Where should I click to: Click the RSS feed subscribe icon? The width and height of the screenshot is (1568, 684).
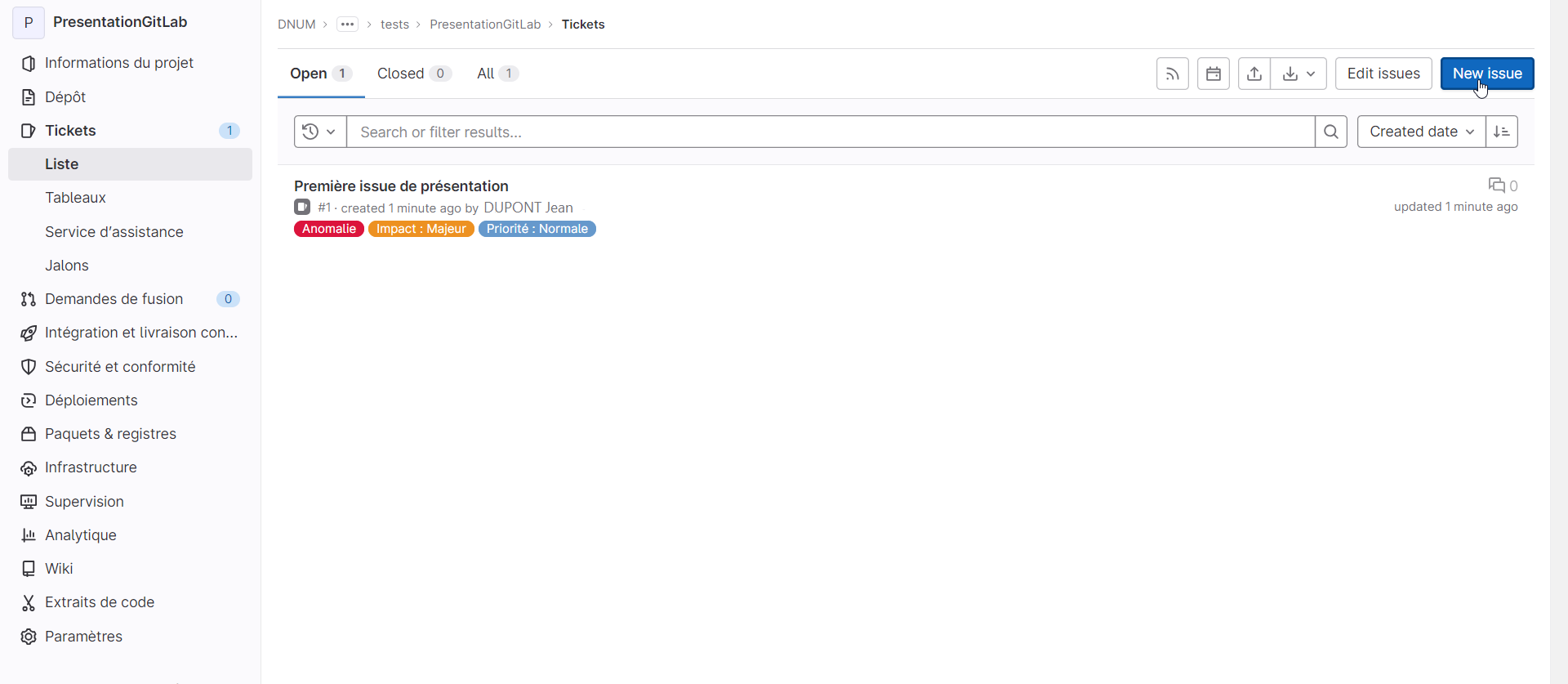click(x=1172, y=74)
